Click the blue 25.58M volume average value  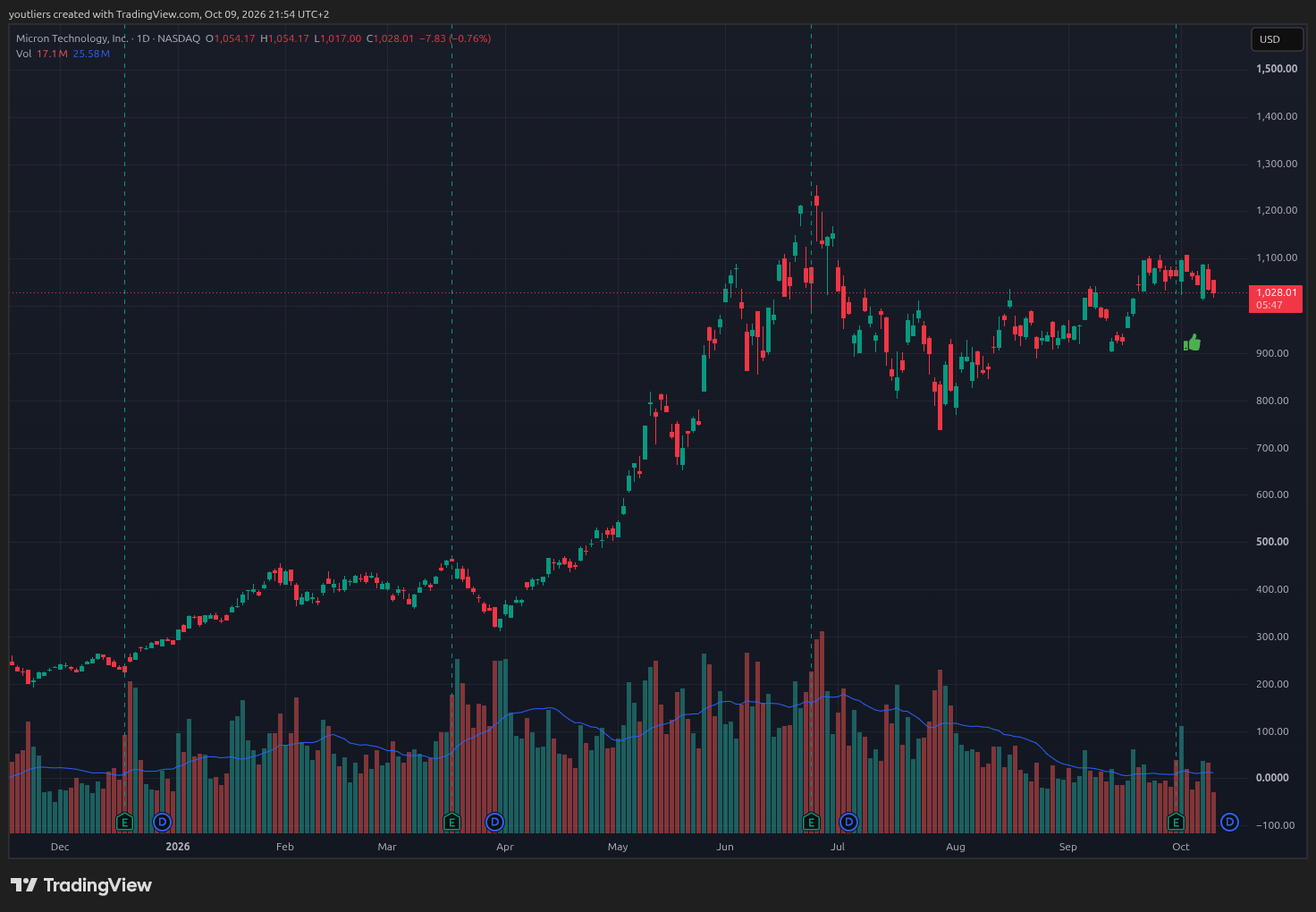[91, 54]
